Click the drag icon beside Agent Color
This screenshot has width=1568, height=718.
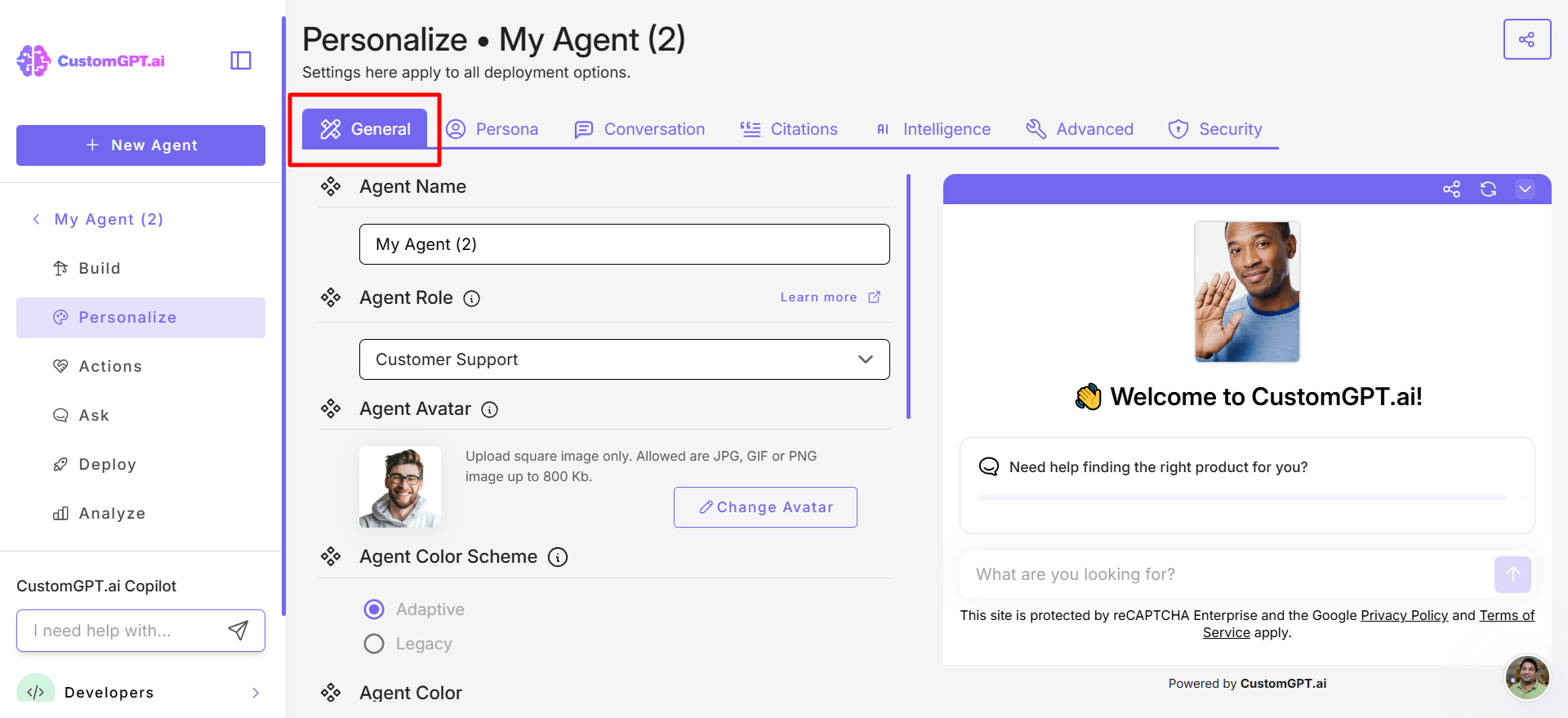click(x=331, y=693)
